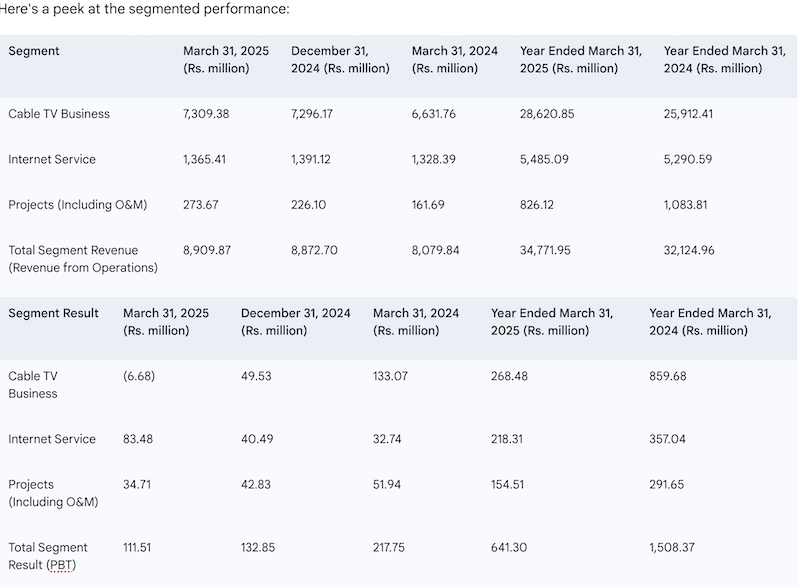Select Projects yearly revenue 1,083.81
This screenshot has height=587, width=800.
[685, 205]
